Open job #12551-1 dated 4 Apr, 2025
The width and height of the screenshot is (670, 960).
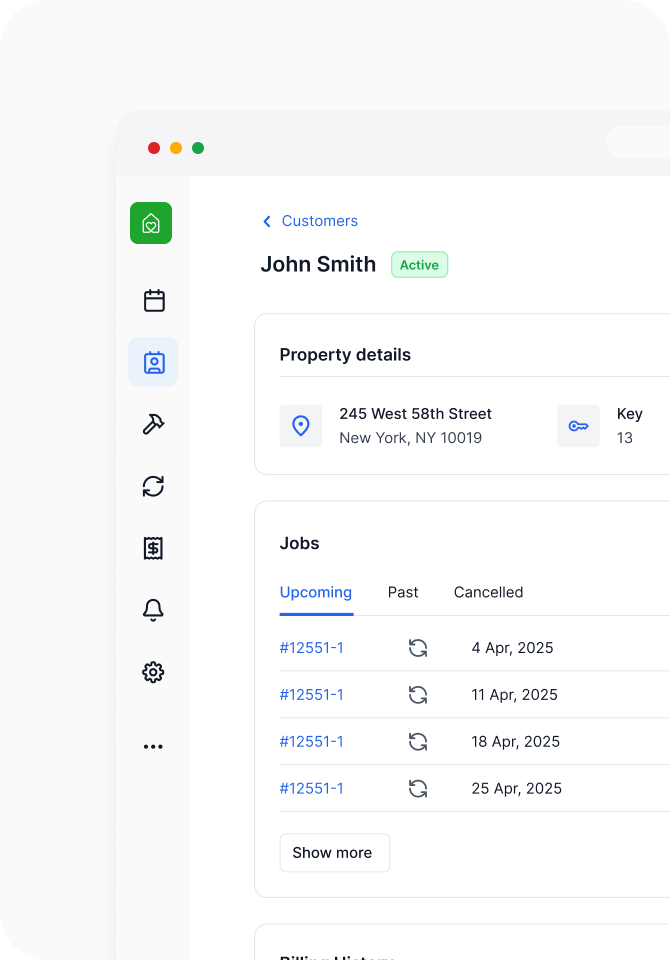312,648
